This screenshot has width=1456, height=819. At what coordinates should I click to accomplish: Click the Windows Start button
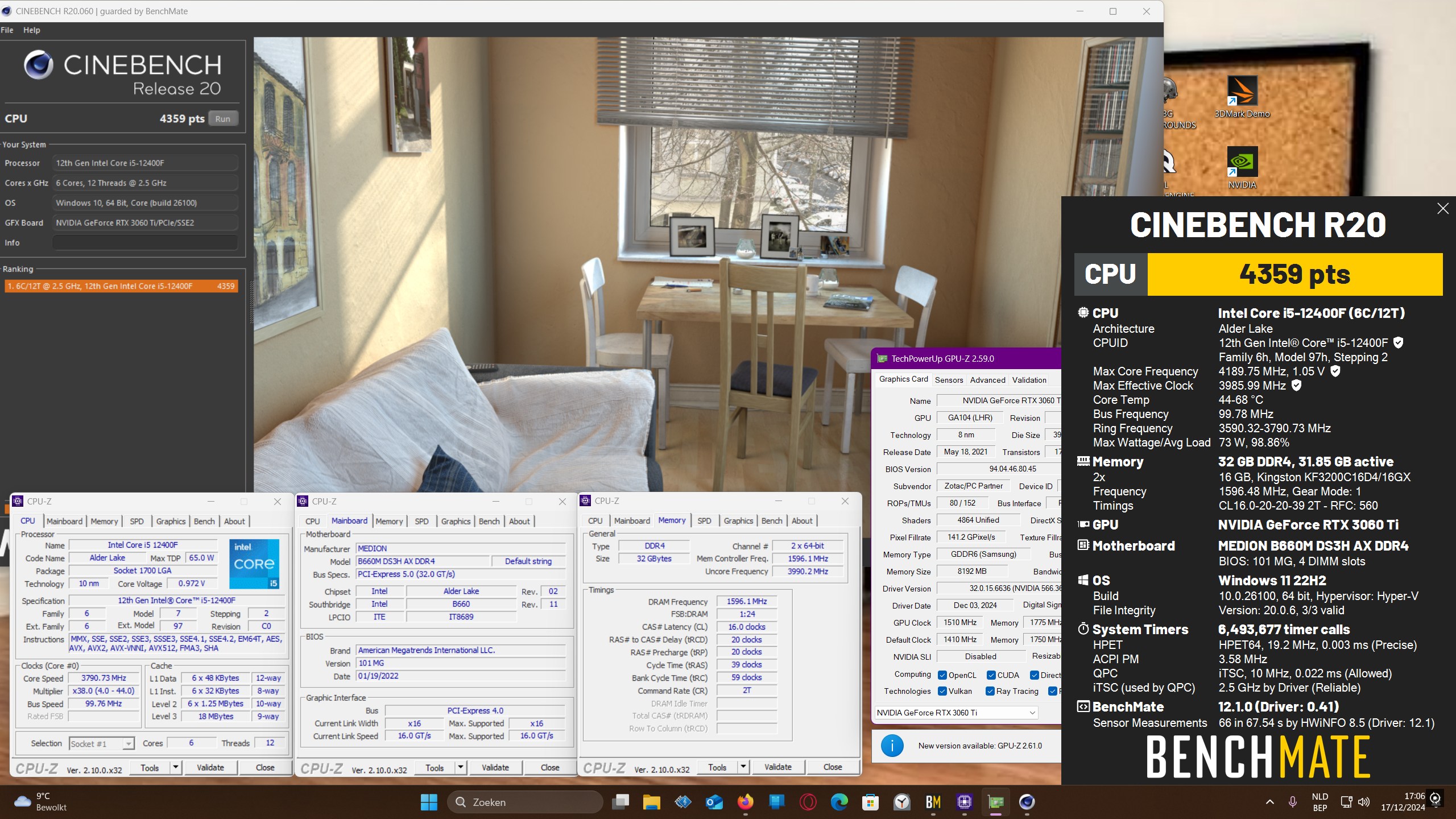(x=429, y=802)
